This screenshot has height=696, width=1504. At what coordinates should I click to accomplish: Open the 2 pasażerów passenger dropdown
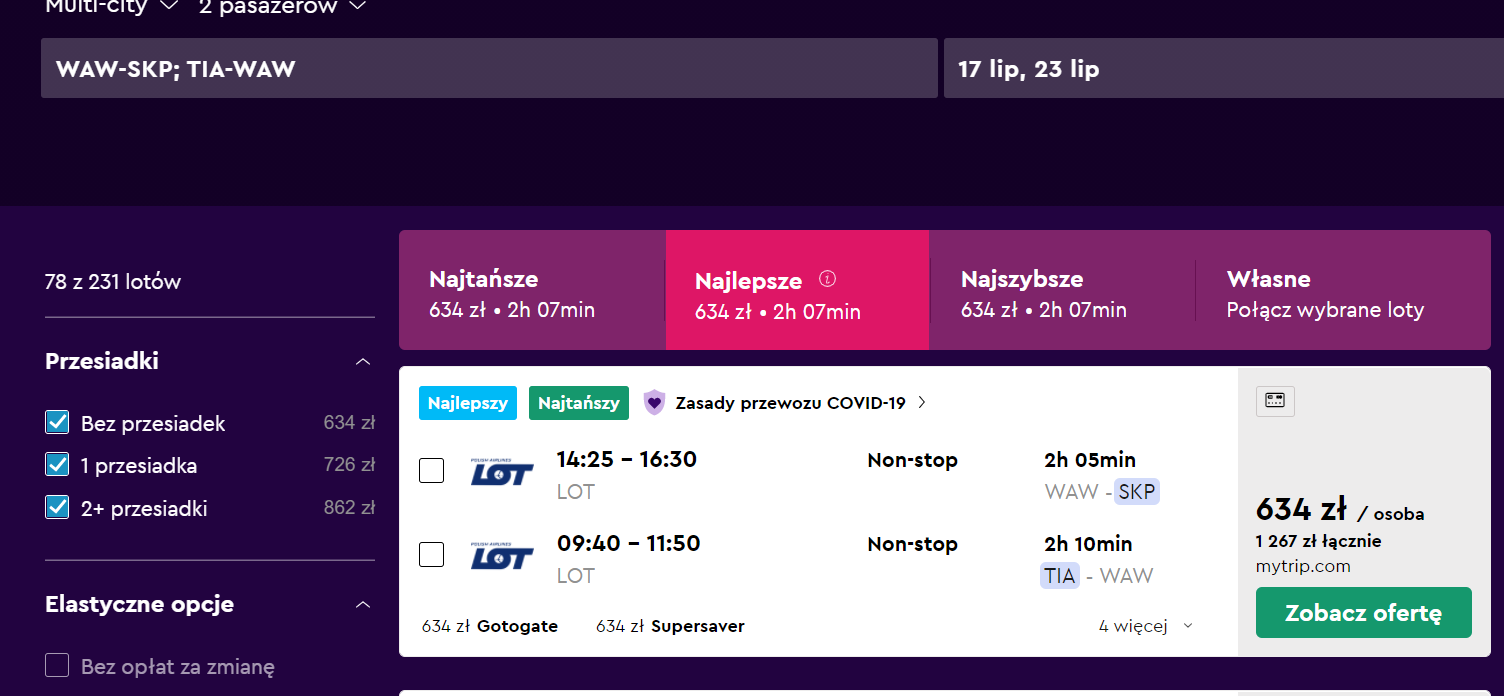point(282,7)
